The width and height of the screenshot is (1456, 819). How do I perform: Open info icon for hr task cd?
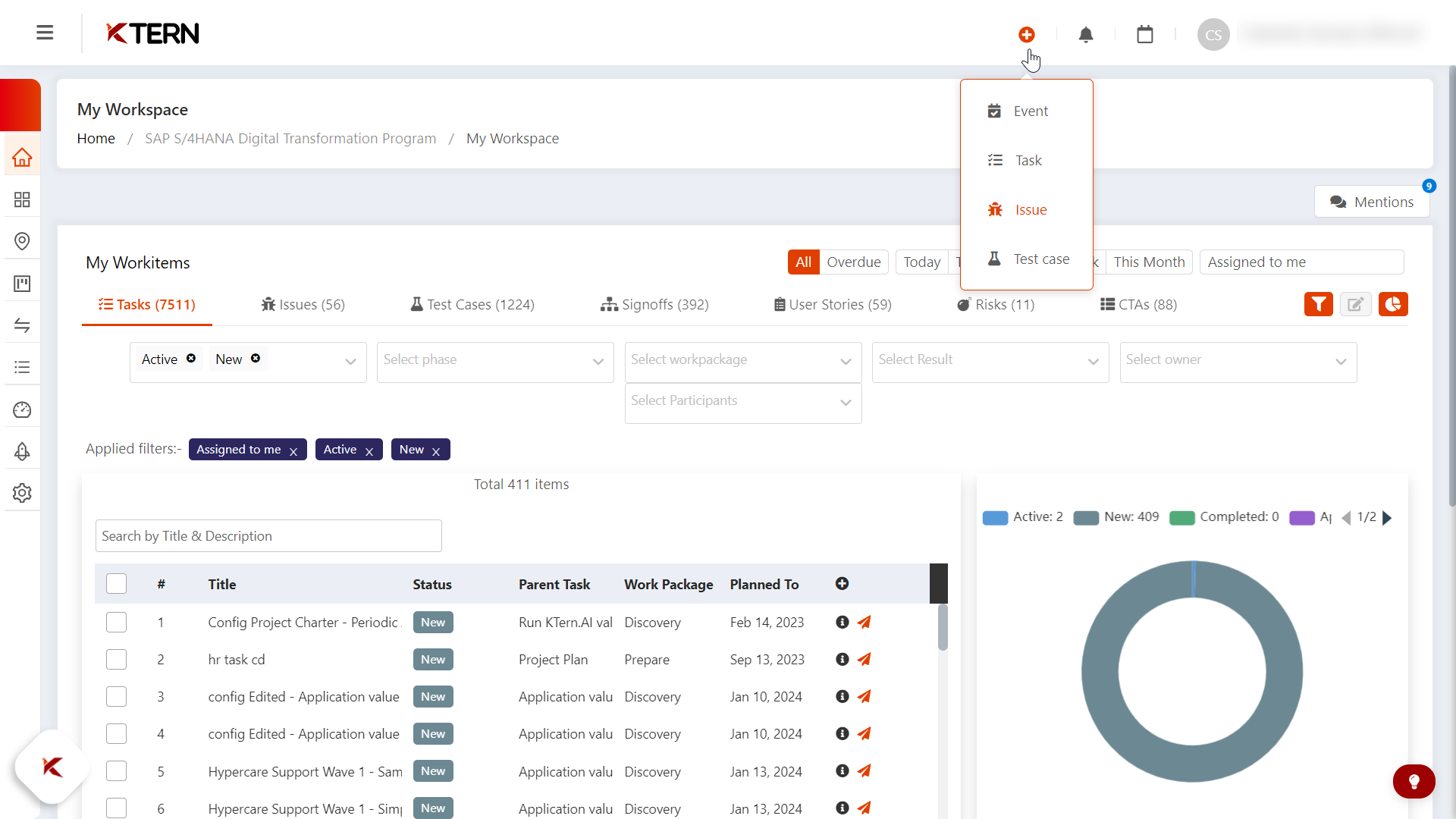click(x=842, y=659)
